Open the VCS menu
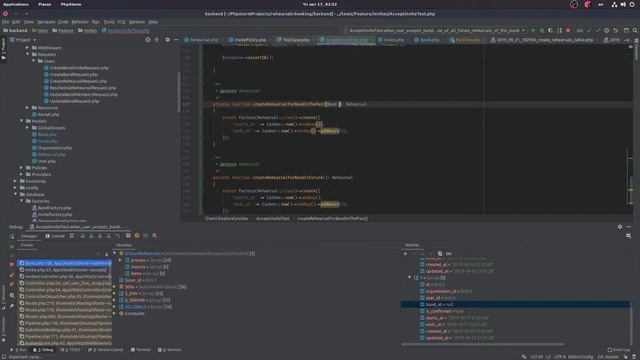The height and width of the screenshot is (360, 640). [121, 22]
